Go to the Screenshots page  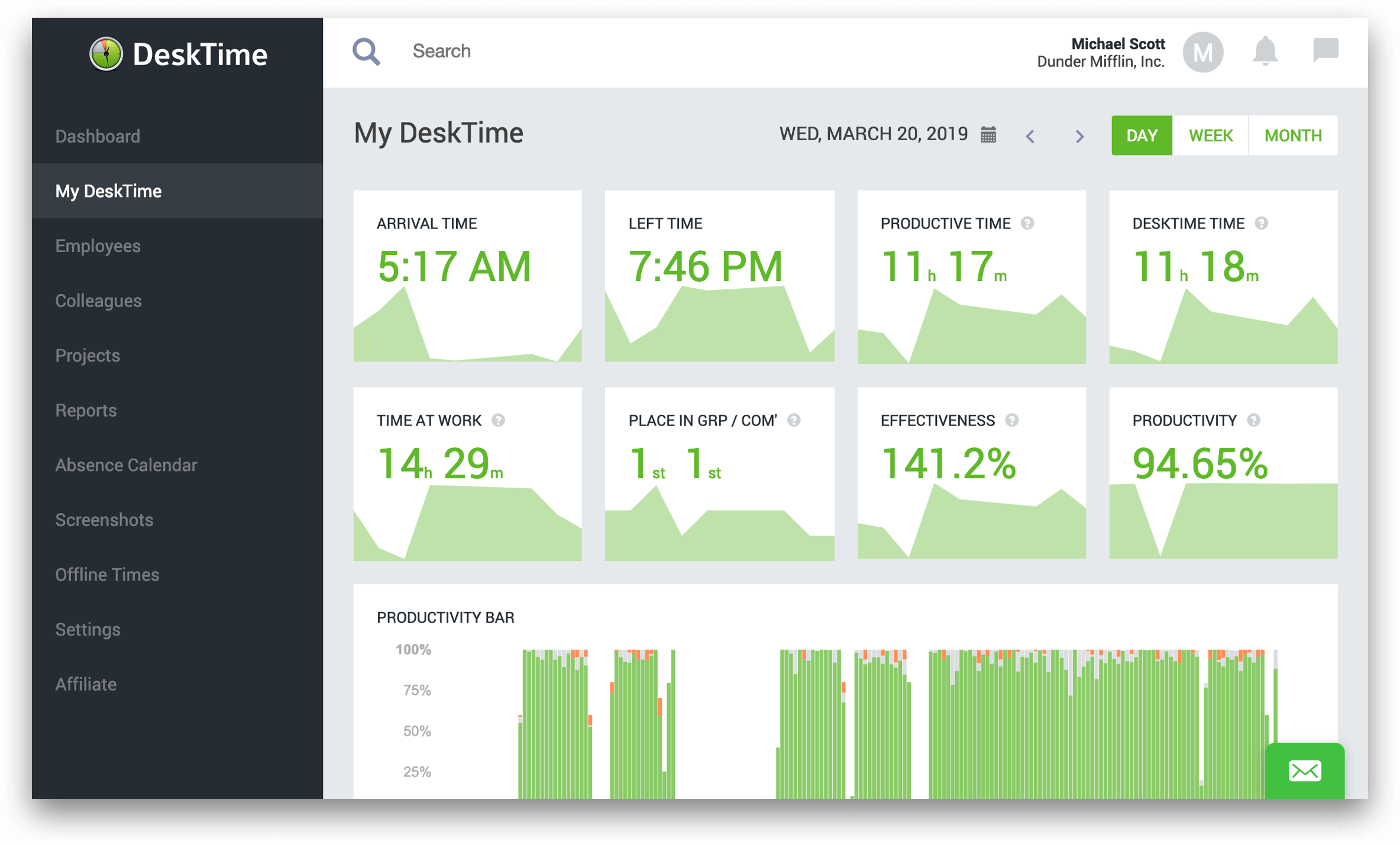[x=104, y=520]
